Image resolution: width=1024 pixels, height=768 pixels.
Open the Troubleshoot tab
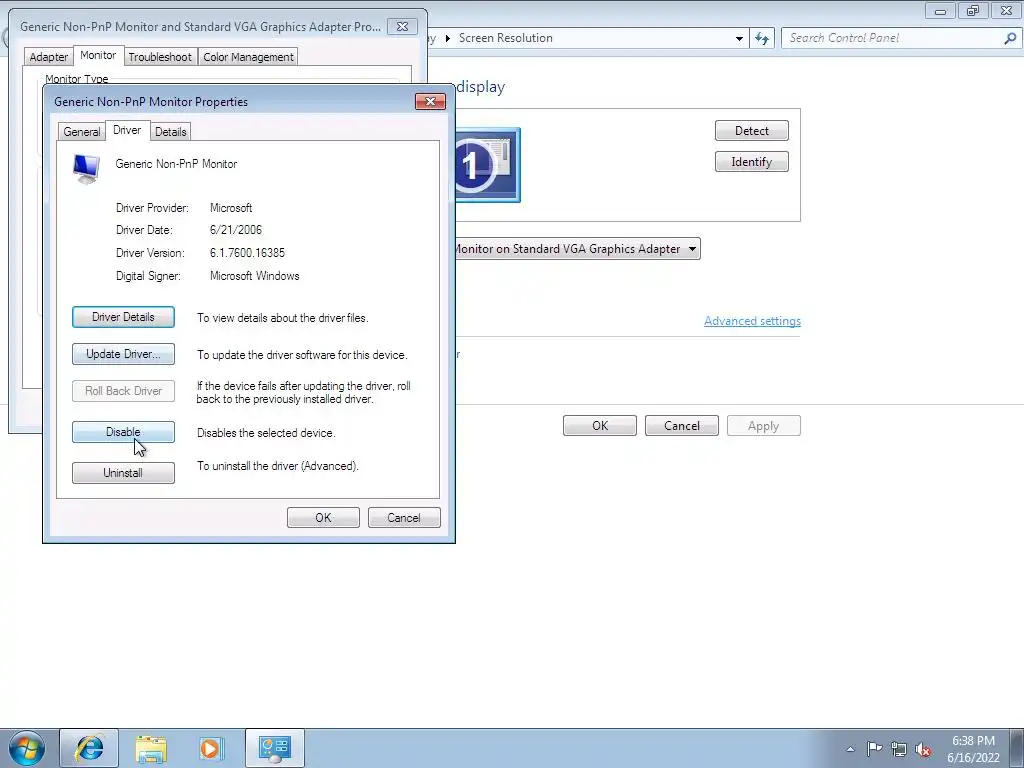pos(160,57)
